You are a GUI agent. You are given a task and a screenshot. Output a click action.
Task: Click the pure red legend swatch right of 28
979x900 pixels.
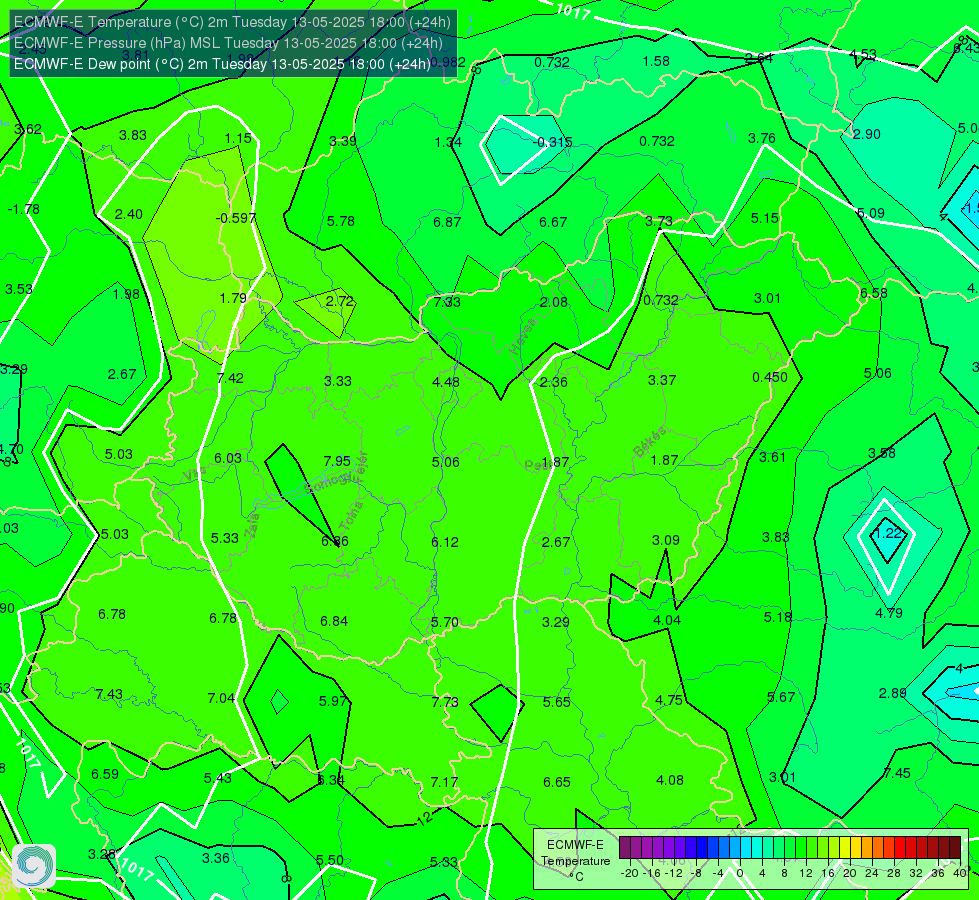(x=900, y=848)
